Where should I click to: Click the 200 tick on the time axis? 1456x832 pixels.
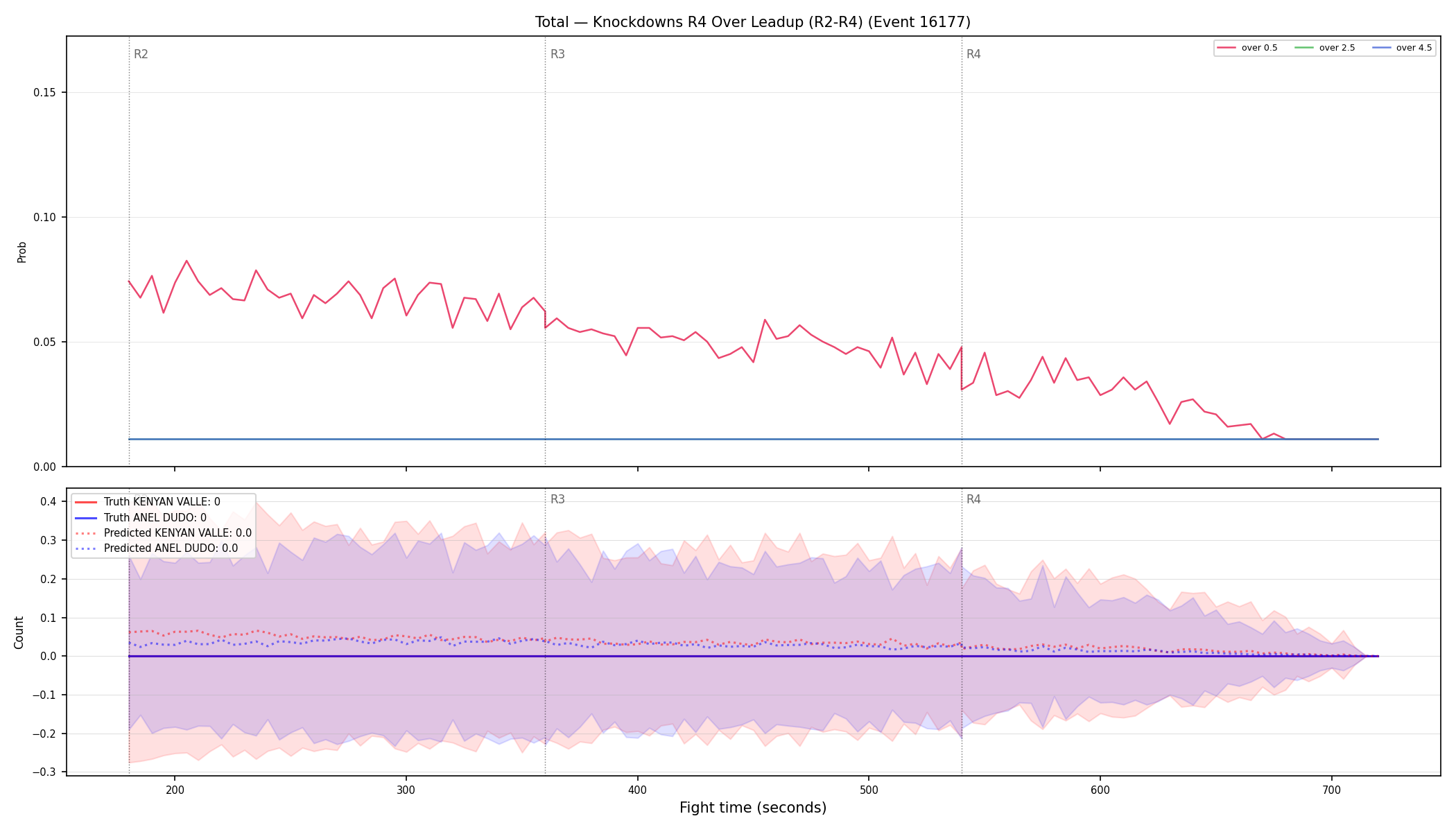tap(175, 790)
